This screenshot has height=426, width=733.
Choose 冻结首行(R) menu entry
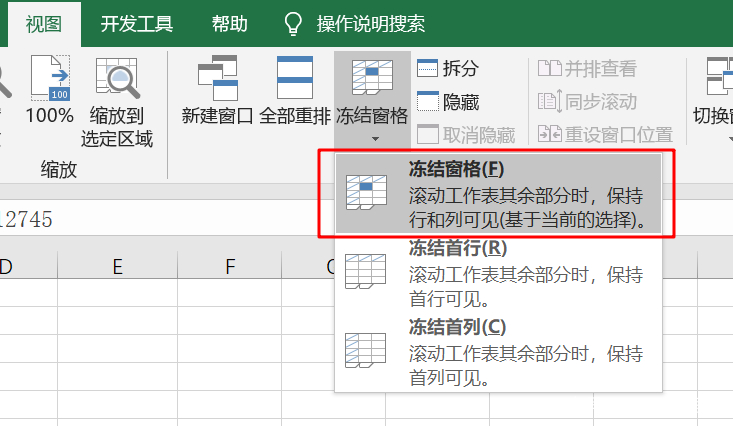click(498, 273)
